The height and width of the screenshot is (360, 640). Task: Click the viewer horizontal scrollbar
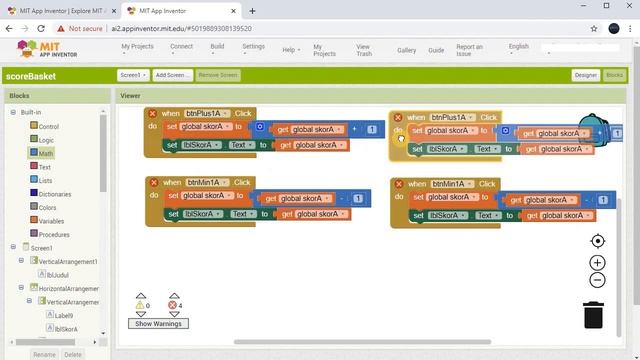(x=362, y=342)
